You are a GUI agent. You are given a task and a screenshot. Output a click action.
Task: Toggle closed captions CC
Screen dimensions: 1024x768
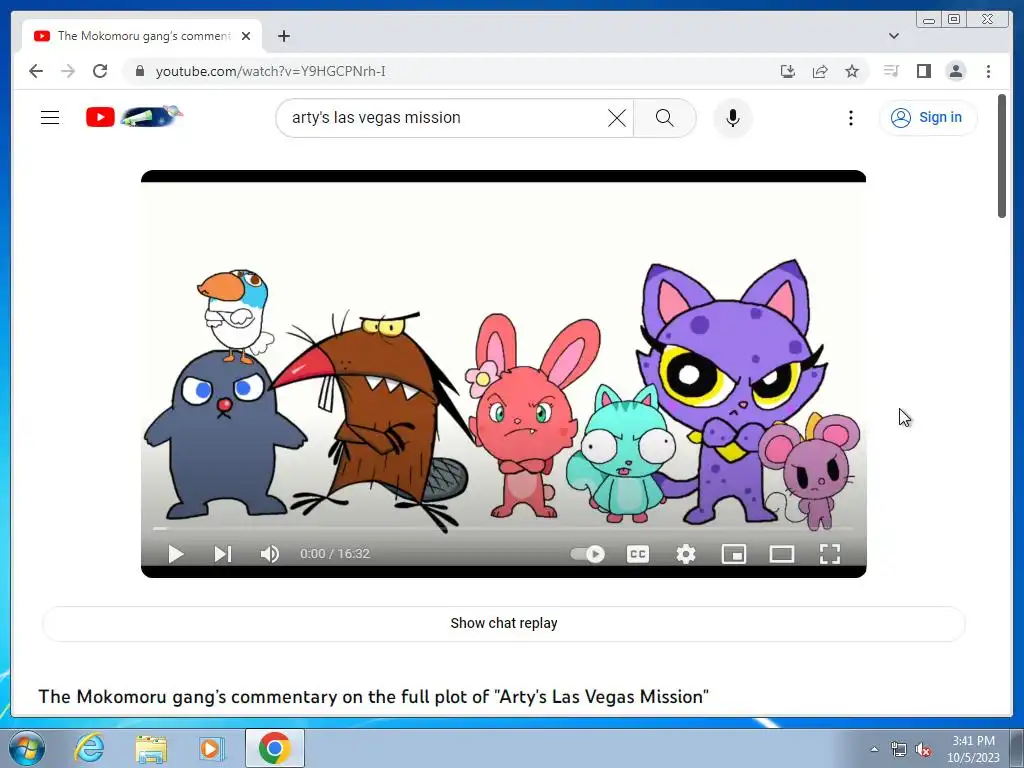637,554
